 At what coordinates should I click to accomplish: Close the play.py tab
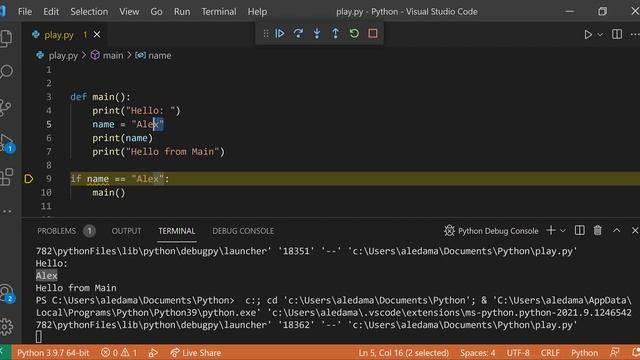(97, 35)
